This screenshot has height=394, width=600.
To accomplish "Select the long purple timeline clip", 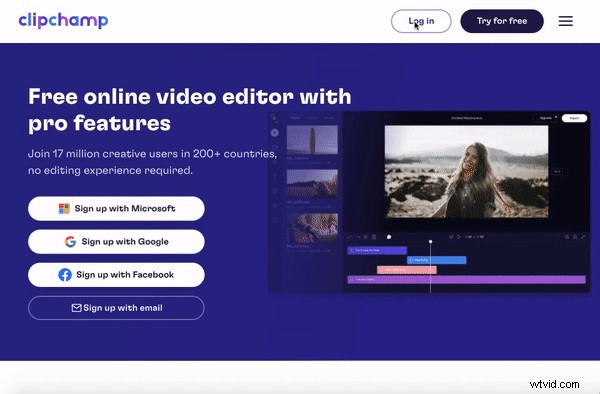I will point(466,280).
